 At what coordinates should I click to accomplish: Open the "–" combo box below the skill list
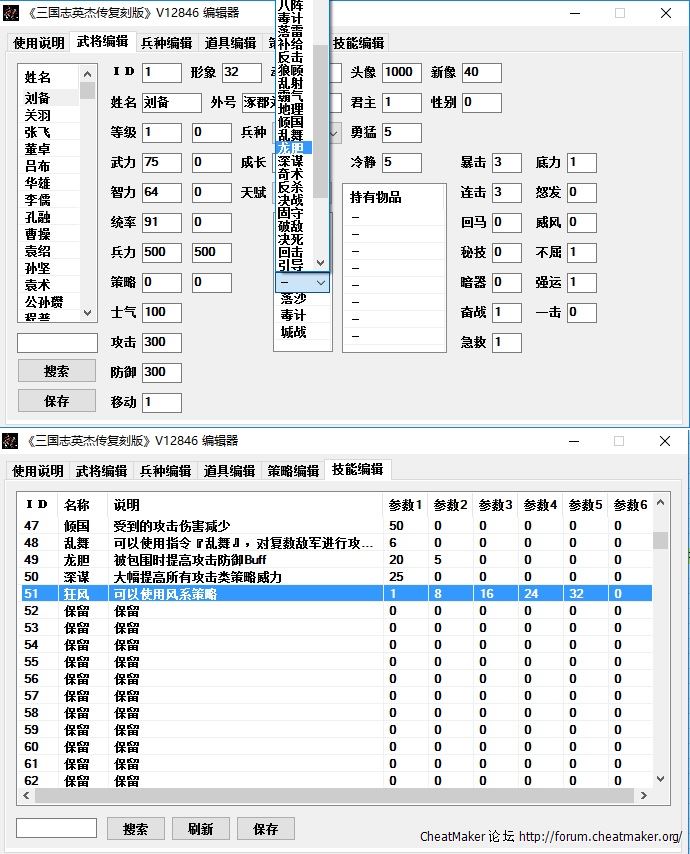tap(302, 283)
